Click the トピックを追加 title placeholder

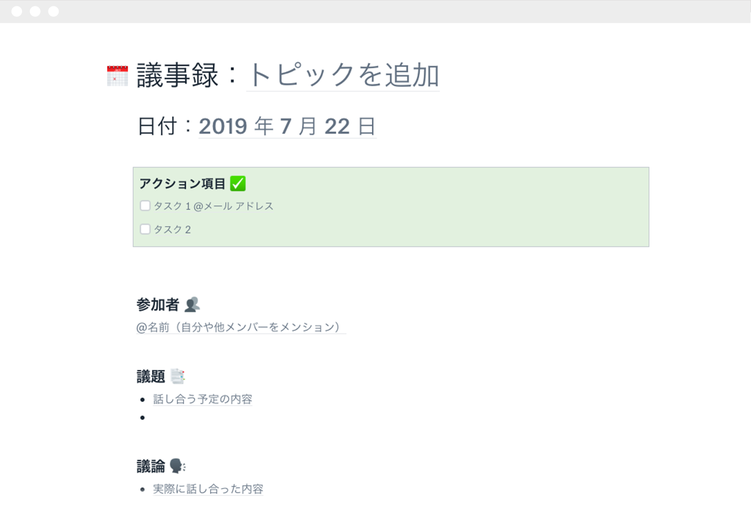pos(342,75)
